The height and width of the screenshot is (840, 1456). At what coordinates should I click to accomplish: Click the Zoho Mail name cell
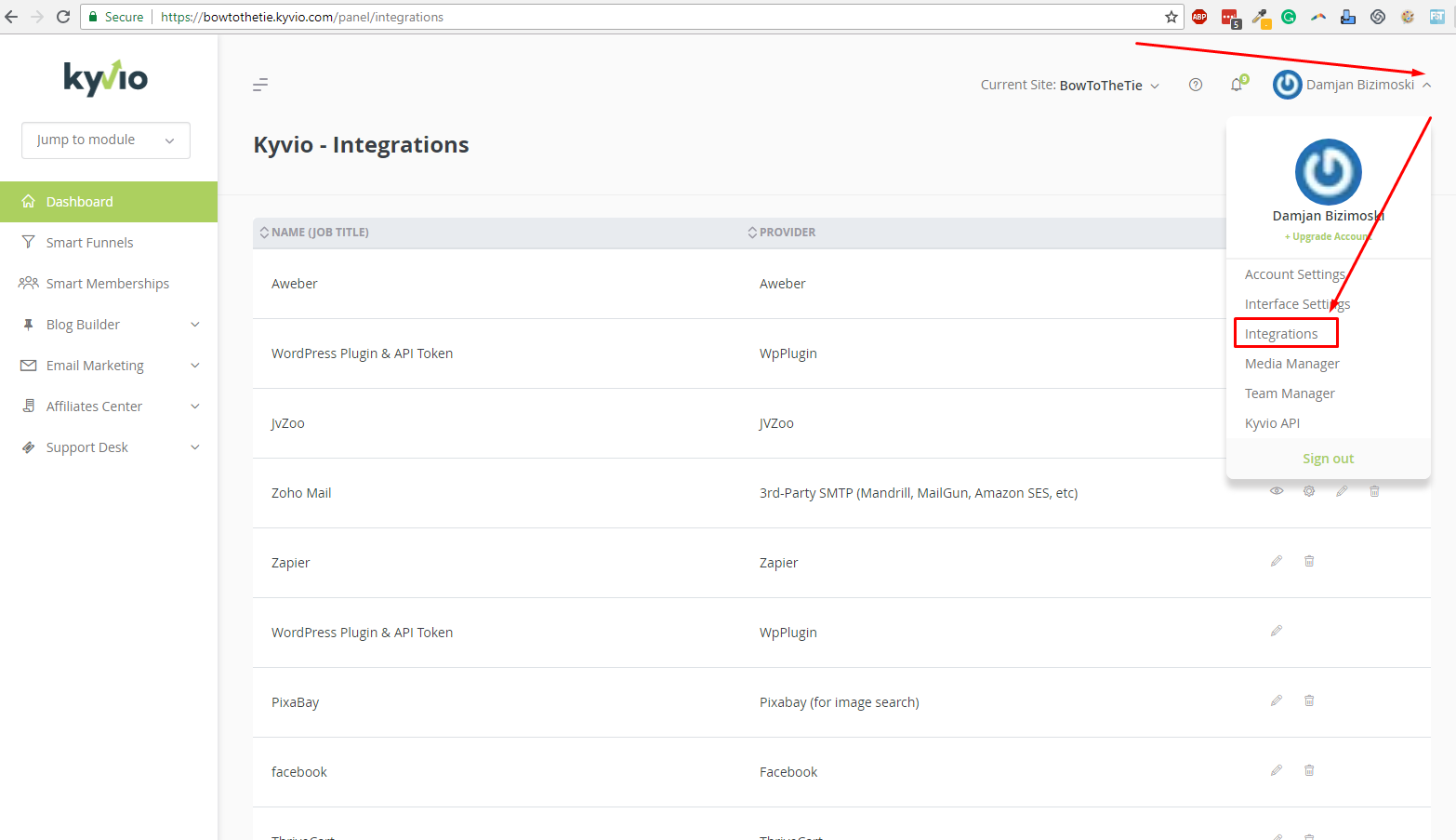[301, 493]
